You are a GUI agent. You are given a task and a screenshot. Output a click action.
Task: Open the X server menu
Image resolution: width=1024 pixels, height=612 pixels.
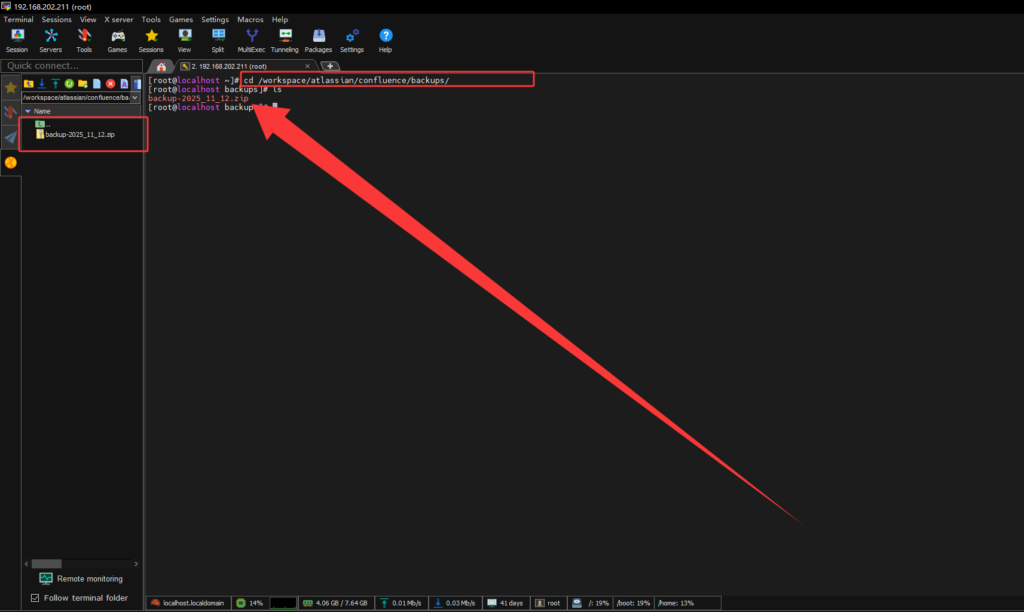(x=119, y=19)
